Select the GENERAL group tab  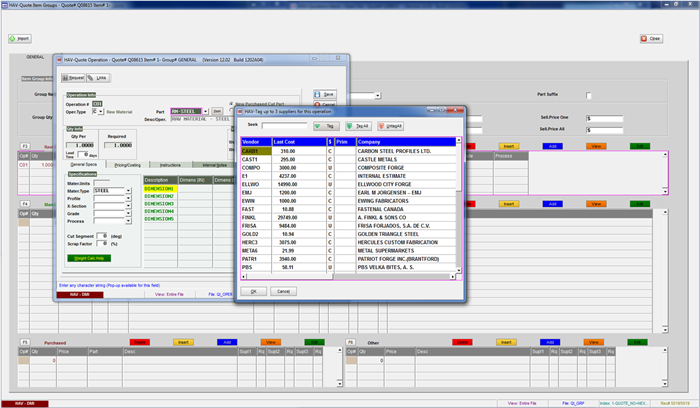35,57
